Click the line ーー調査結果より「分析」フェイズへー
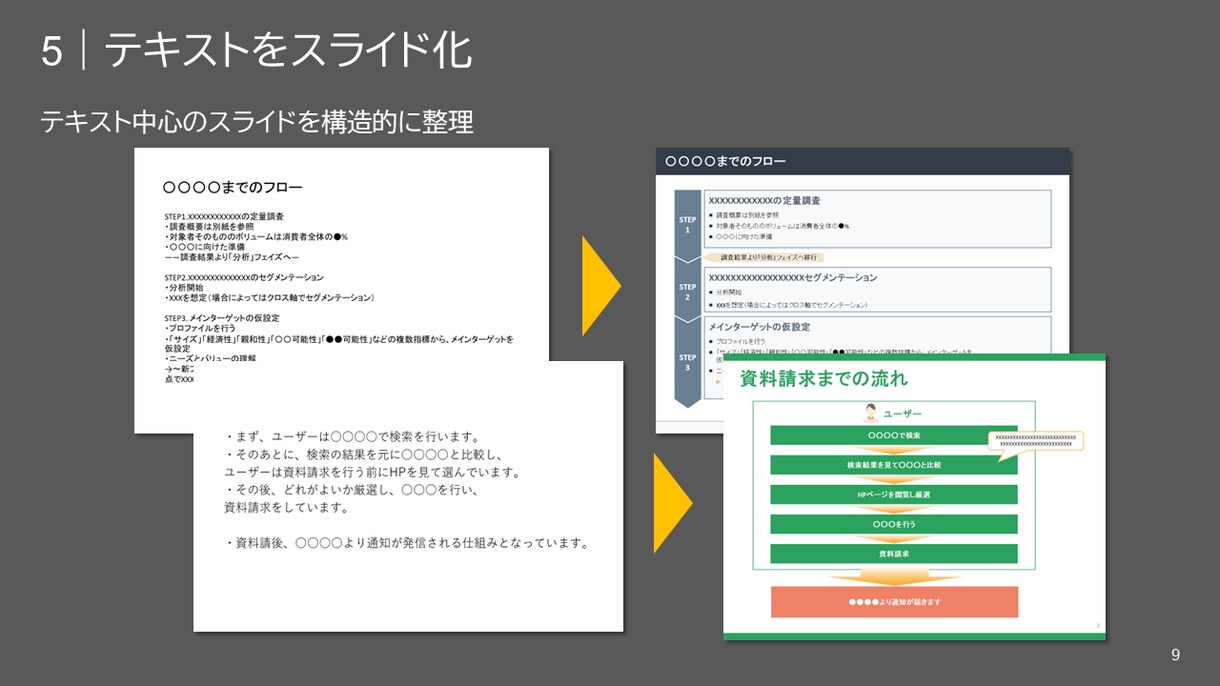 pyautogui.click(x=233, y=256)
